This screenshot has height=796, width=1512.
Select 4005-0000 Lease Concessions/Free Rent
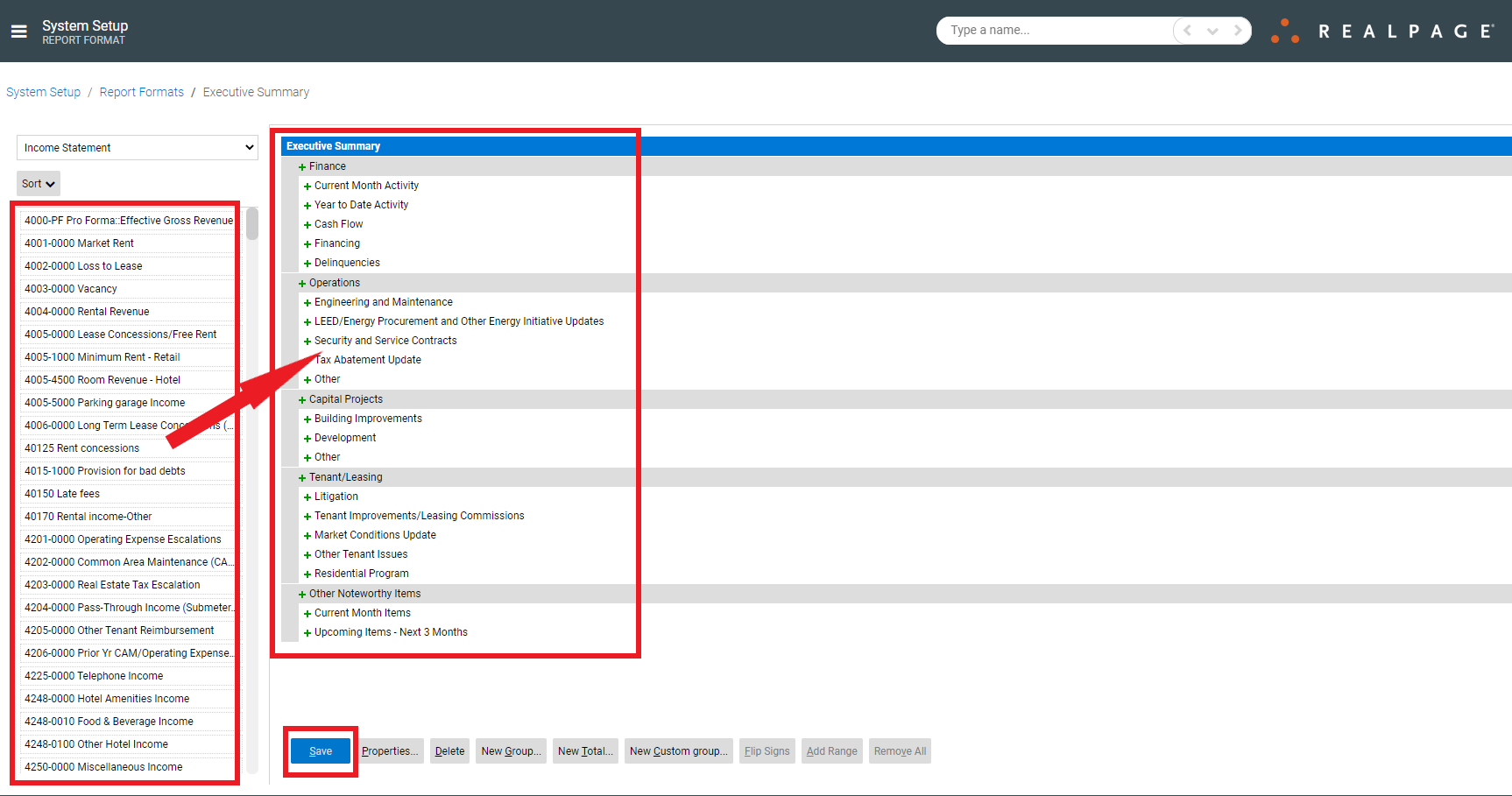[128, 335]
